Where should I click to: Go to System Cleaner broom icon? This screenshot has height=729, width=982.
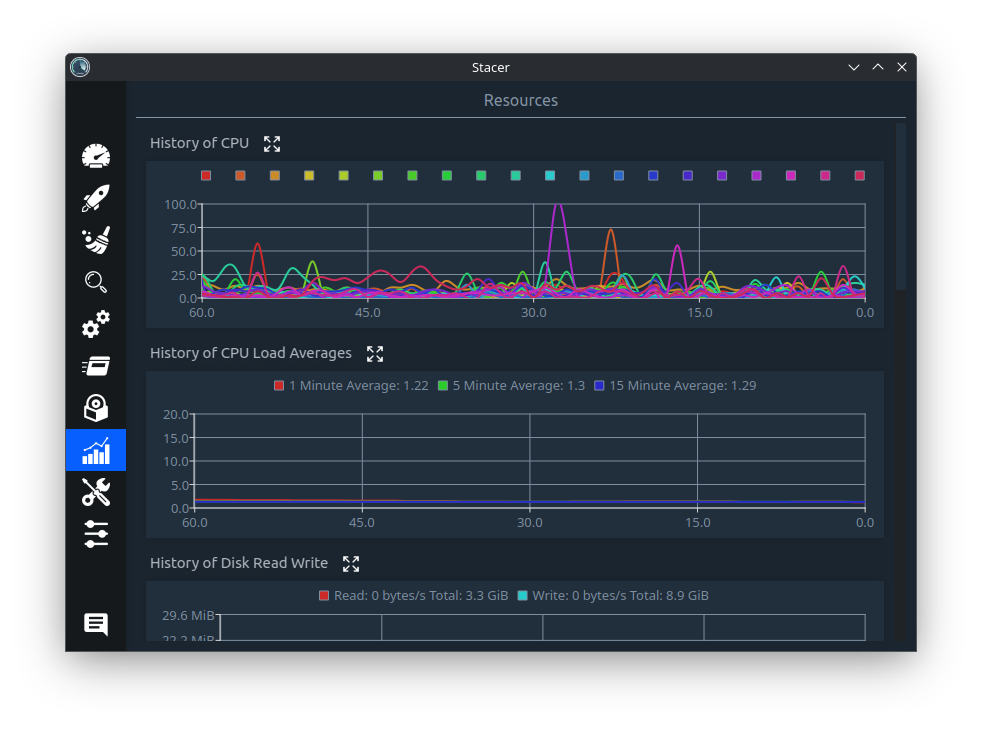[96, 240]
